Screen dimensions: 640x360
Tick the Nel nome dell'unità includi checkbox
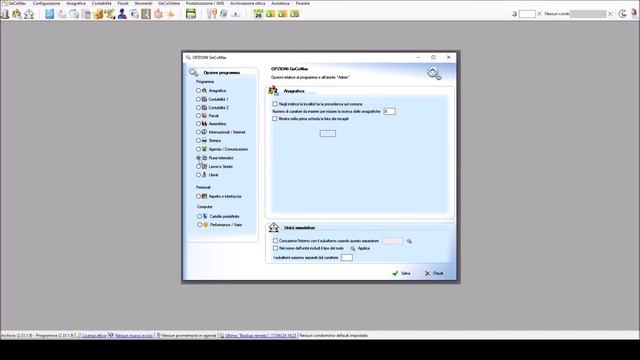tap(276, 248)
